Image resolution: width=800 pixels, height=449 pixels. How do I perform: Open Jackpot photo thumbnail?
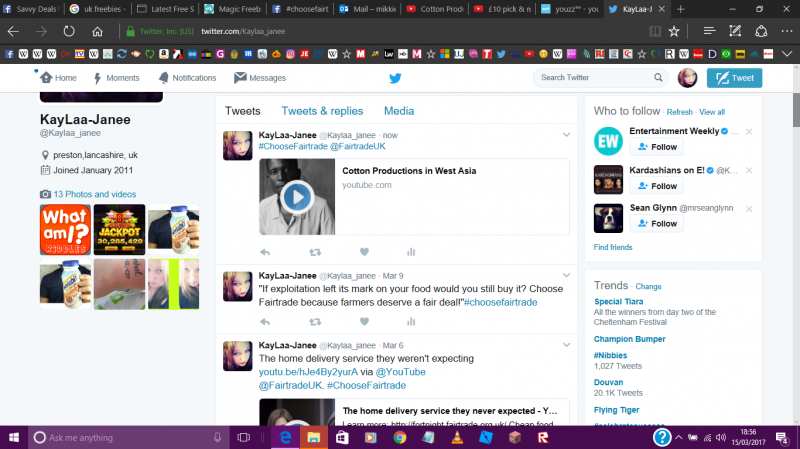pyautogui.click(x=119, y=230)
